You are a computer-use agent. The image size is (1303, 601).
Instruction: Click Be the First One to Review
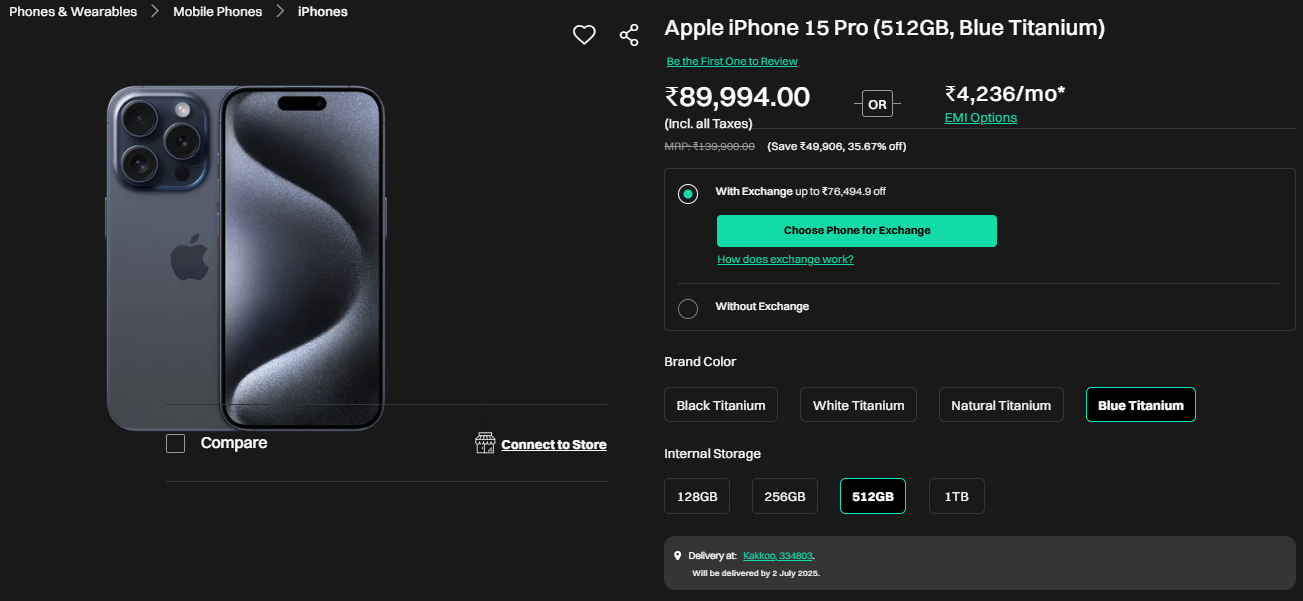pyautogui.click(x=732, y=62)
